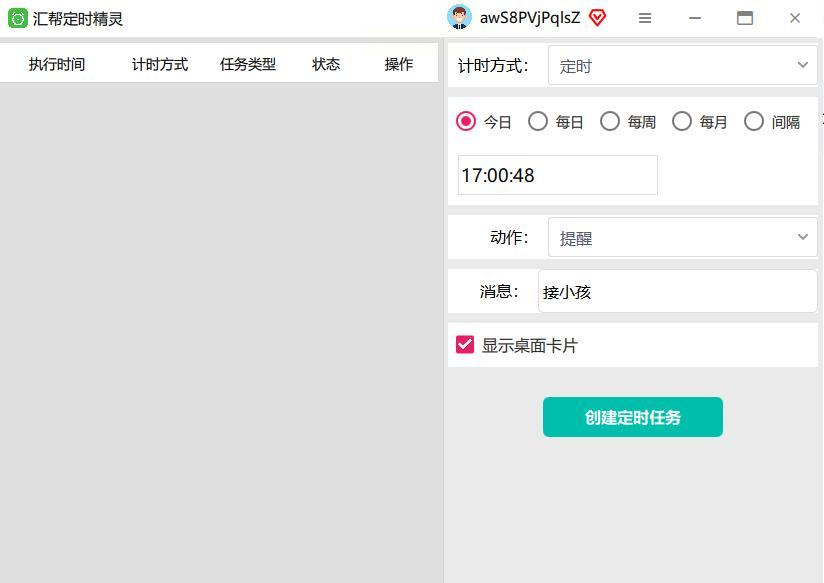Click the username awS8PVjPqlsZ
The height and width of the screenshot is (583, 824).
pyautogui.click(x=530, y=18)
